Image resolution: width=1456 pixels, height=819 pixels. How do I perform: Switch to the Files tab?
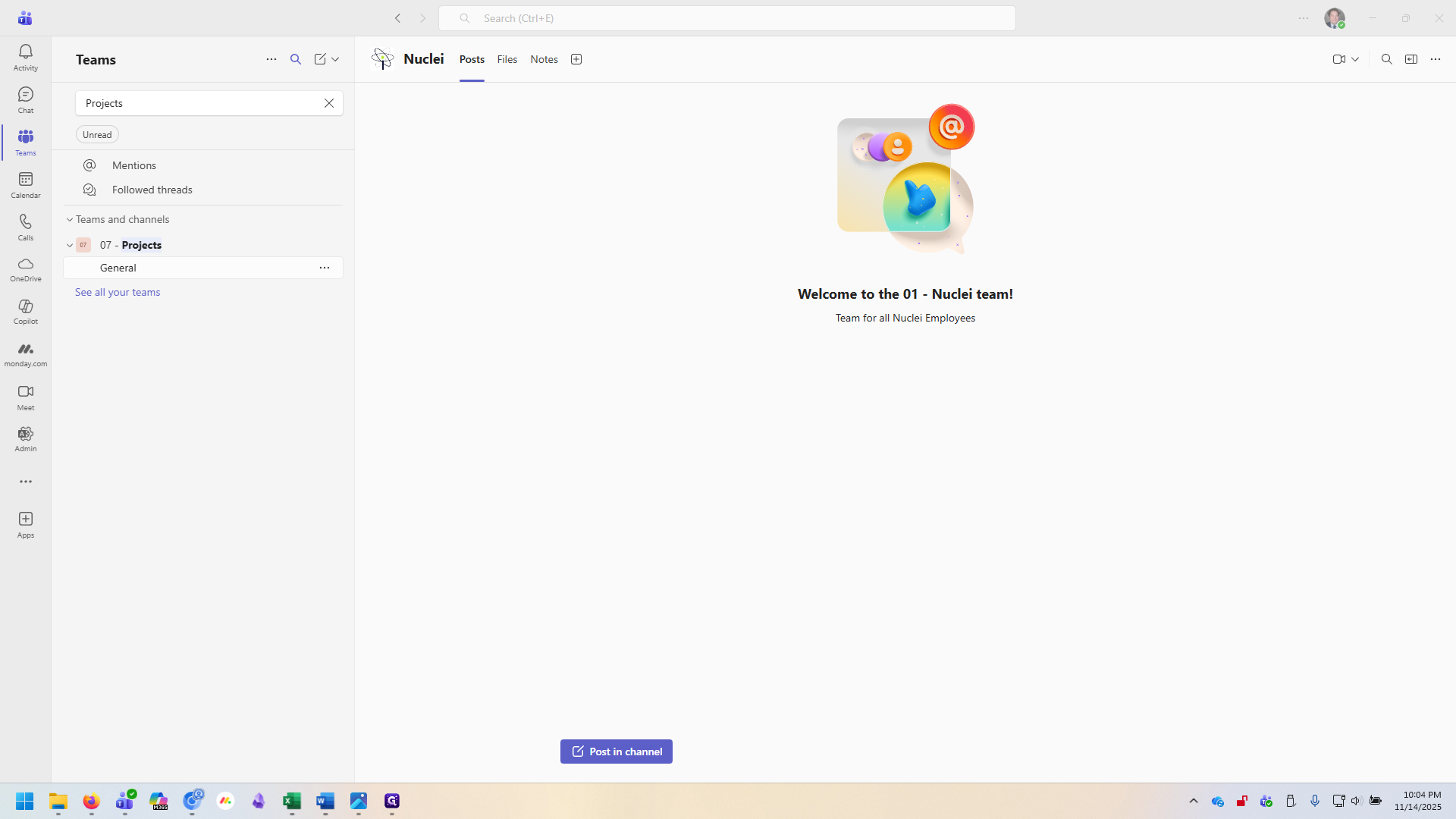point(507,59)
